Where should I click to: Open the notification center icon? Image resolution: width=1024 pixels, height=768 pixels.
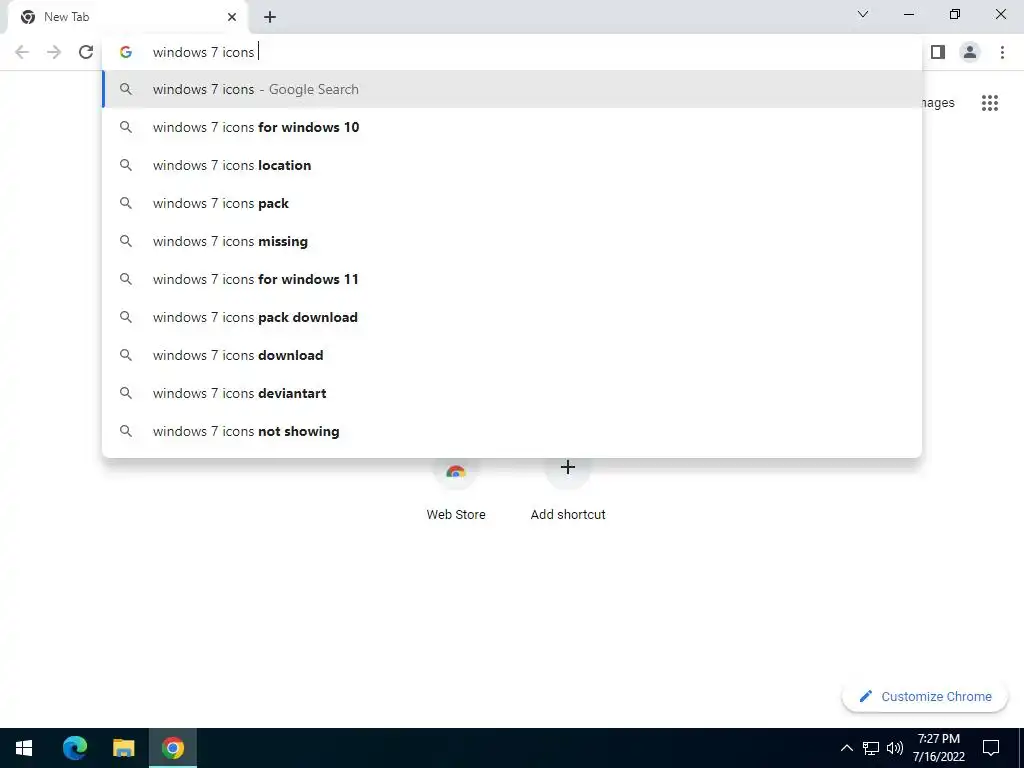(x=991, y=748)
